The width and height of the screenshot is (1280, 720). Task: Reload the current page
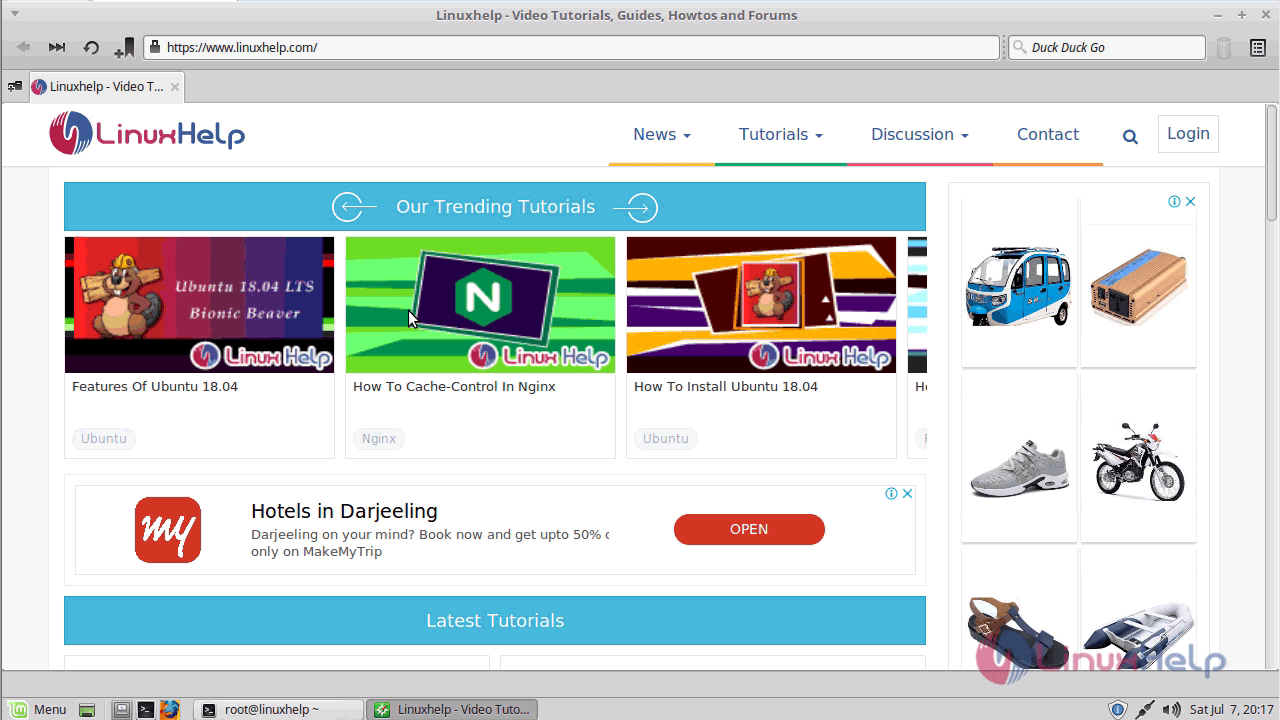pyautogui.click(x=91, y=47)
